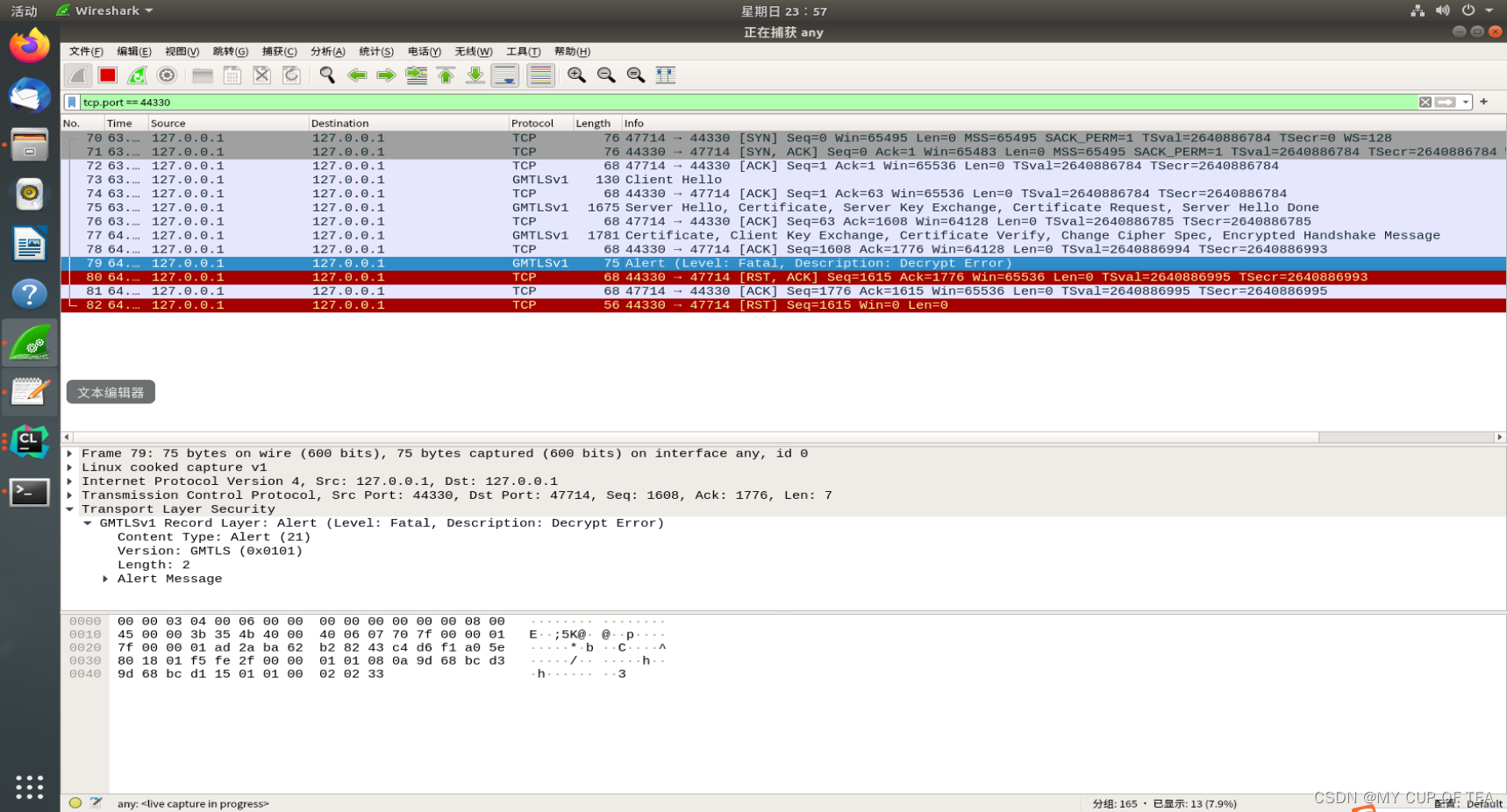Select packet 80 RST, ACK row
This screenshot has width=1507, height=812.
(x=783, y=277)
